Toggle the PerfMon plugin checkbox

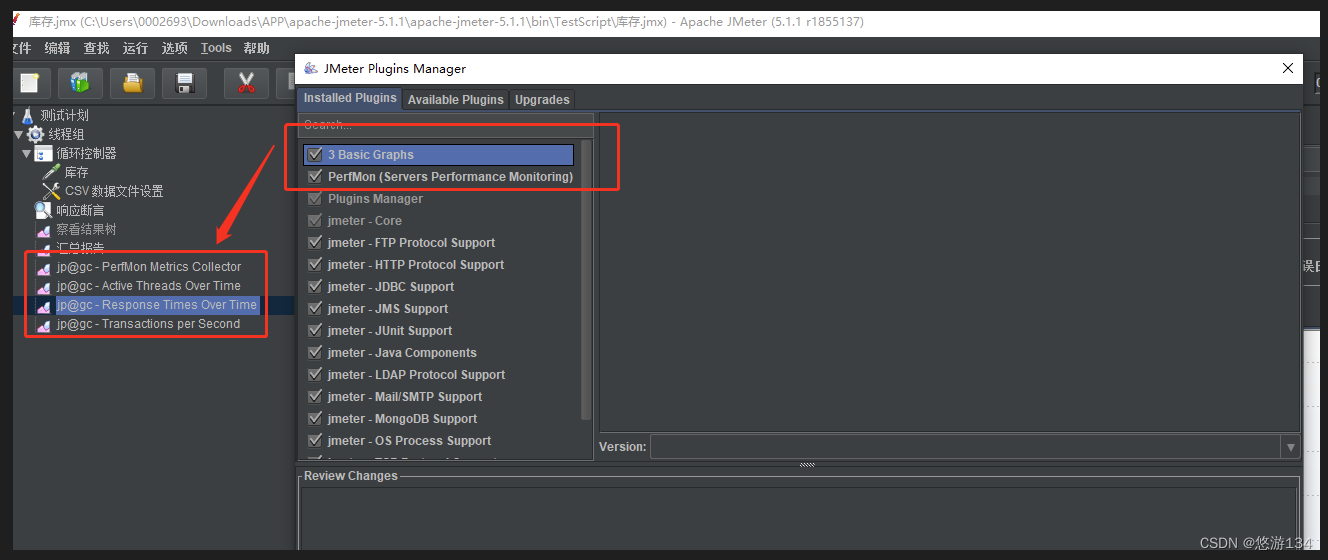click(x=315, y=177)
